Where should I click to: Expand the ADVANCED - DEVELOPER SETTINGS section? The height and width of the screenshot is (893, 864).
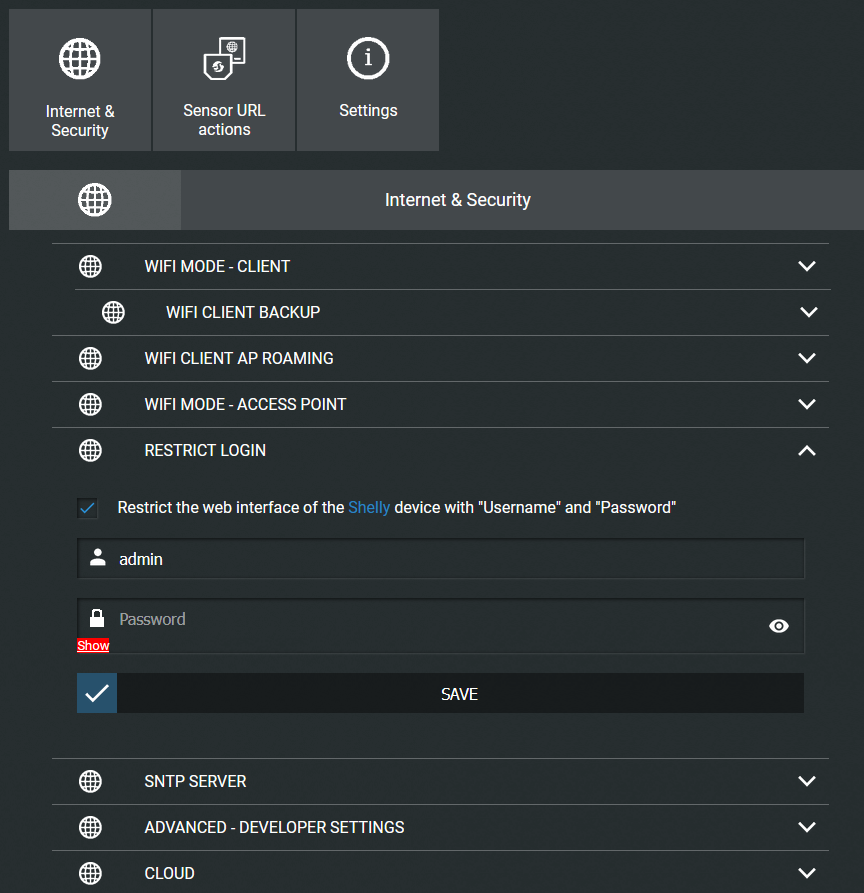tap(807, 827)
